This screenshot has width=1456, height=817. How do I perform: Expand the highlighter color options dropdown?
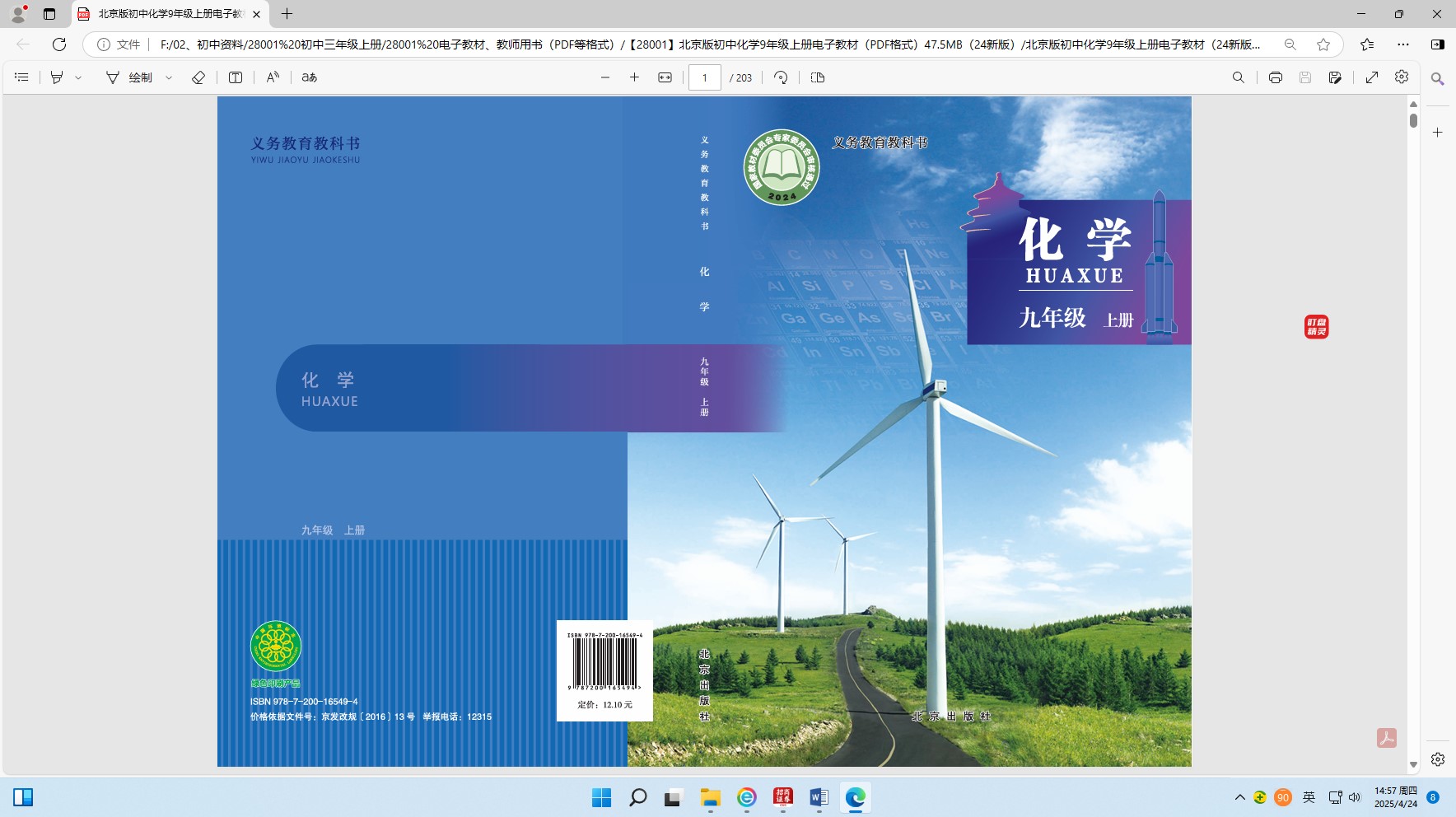[x=79, y=77]
